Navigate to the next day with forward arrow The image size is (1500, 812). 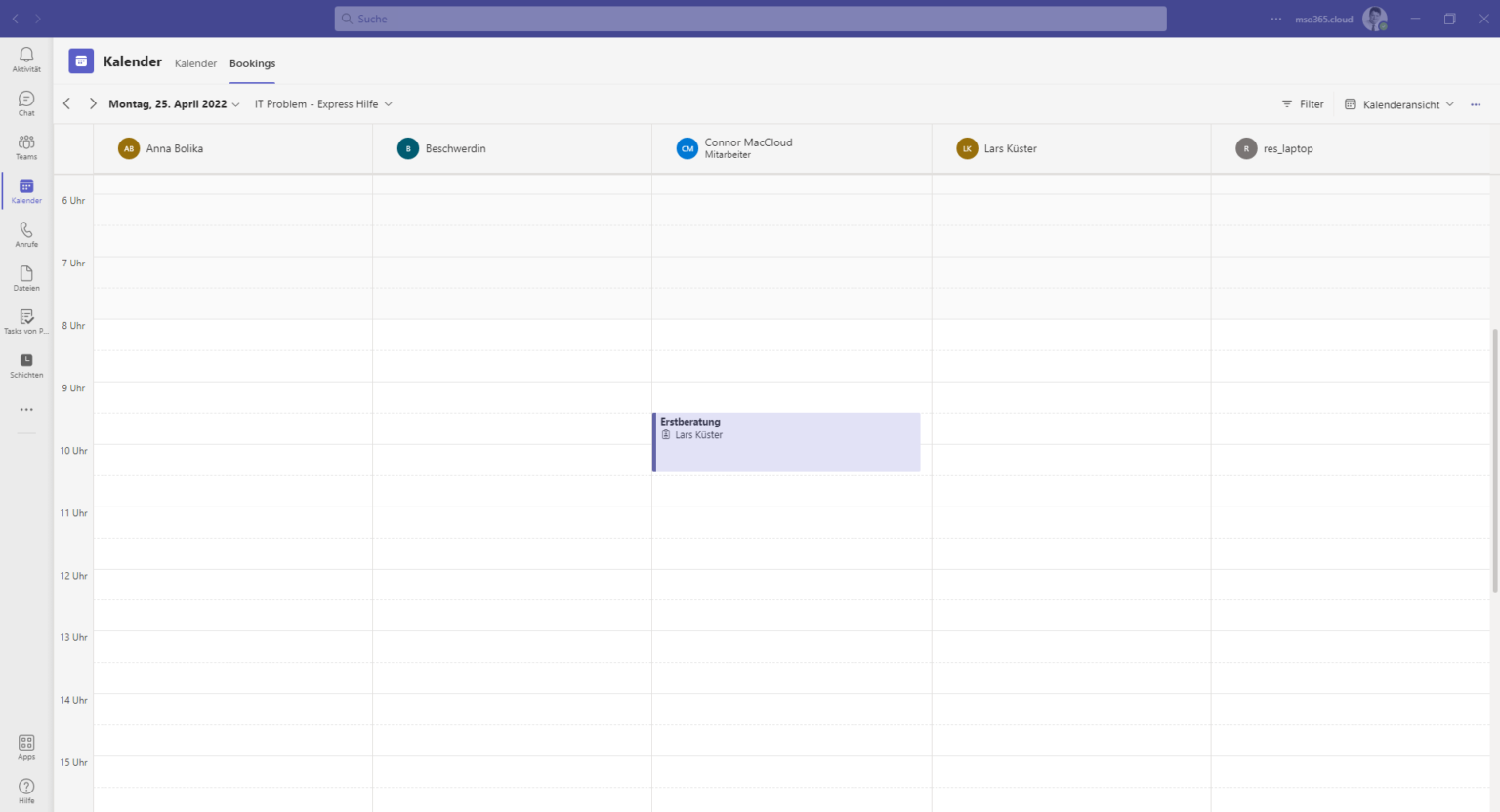coord(92,102)
